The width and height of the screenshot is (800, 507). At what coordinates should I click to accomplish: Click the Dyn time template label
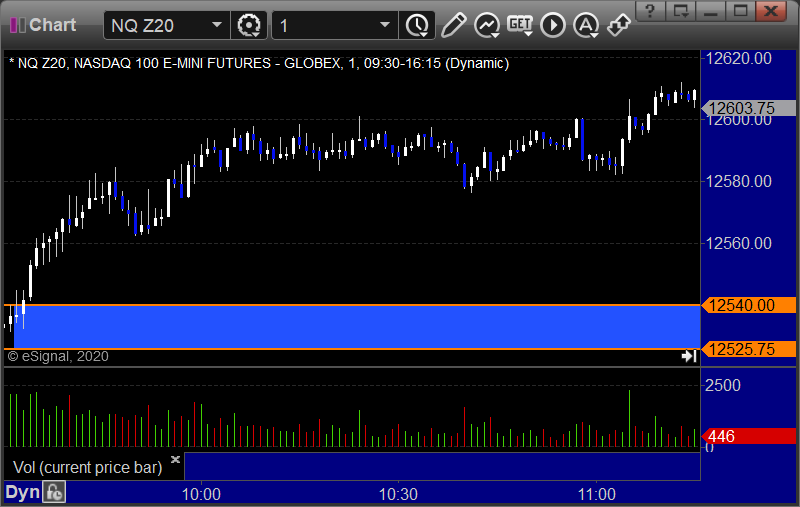click(x=22, y=492)
